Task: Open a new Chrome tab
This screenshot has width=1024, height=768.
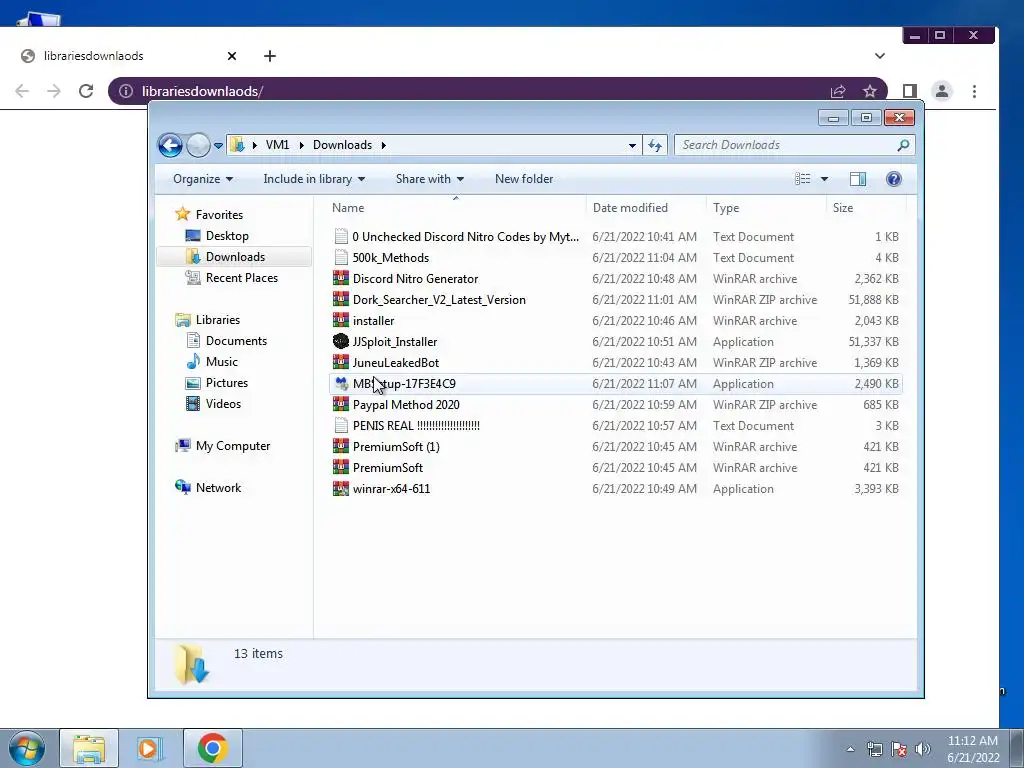Action: [x=270, y=56]
